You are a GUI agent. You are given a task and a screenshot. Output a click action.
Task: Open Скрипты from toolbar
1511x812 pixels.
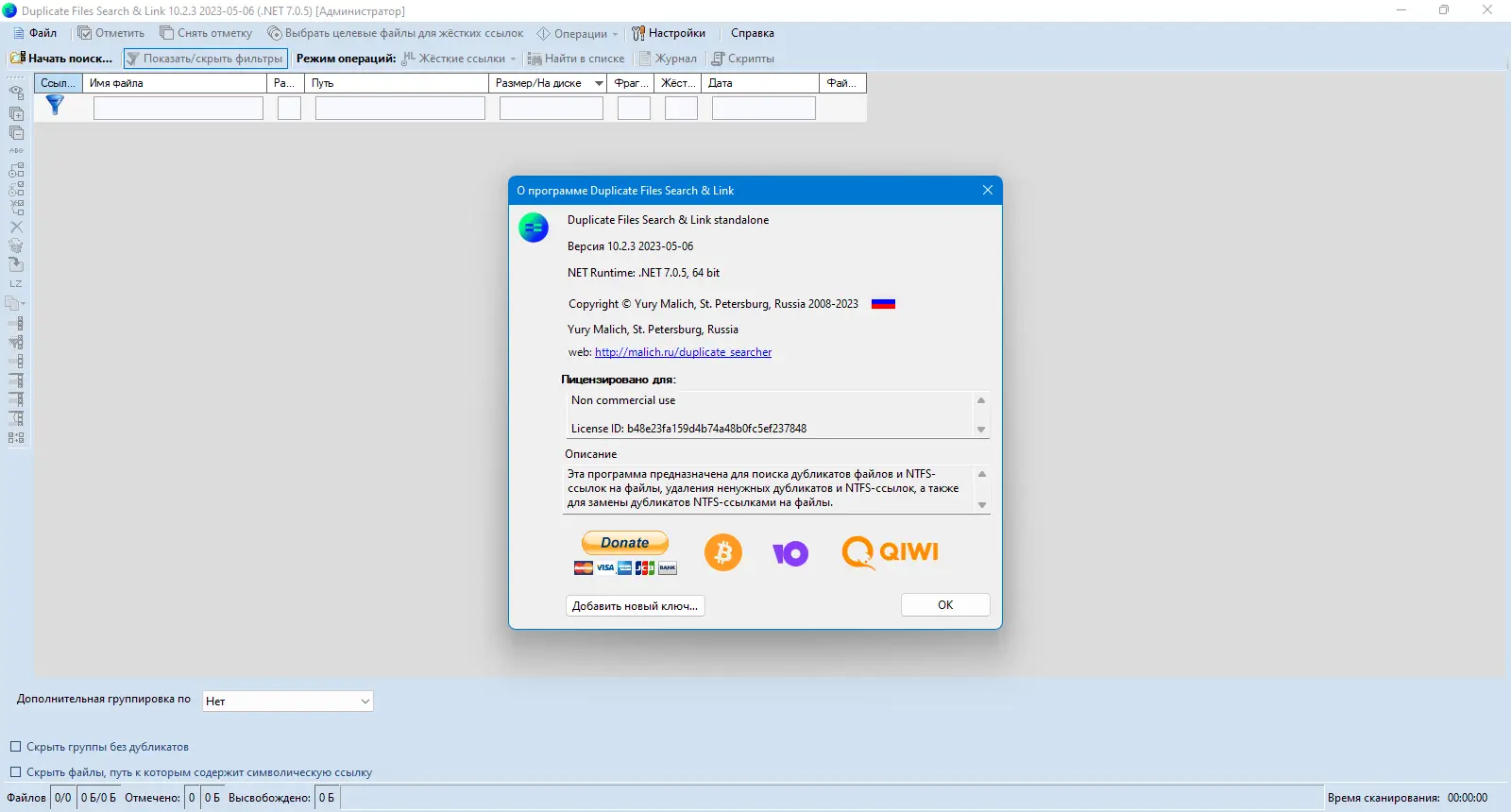tap(742, 59)
